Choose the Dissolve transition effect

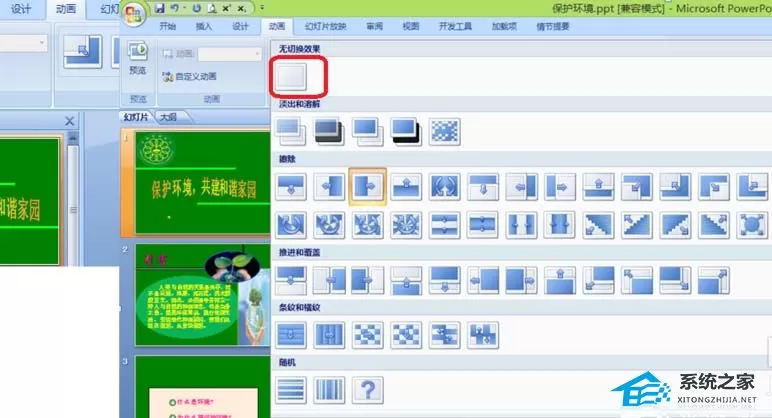coord(445,132)
